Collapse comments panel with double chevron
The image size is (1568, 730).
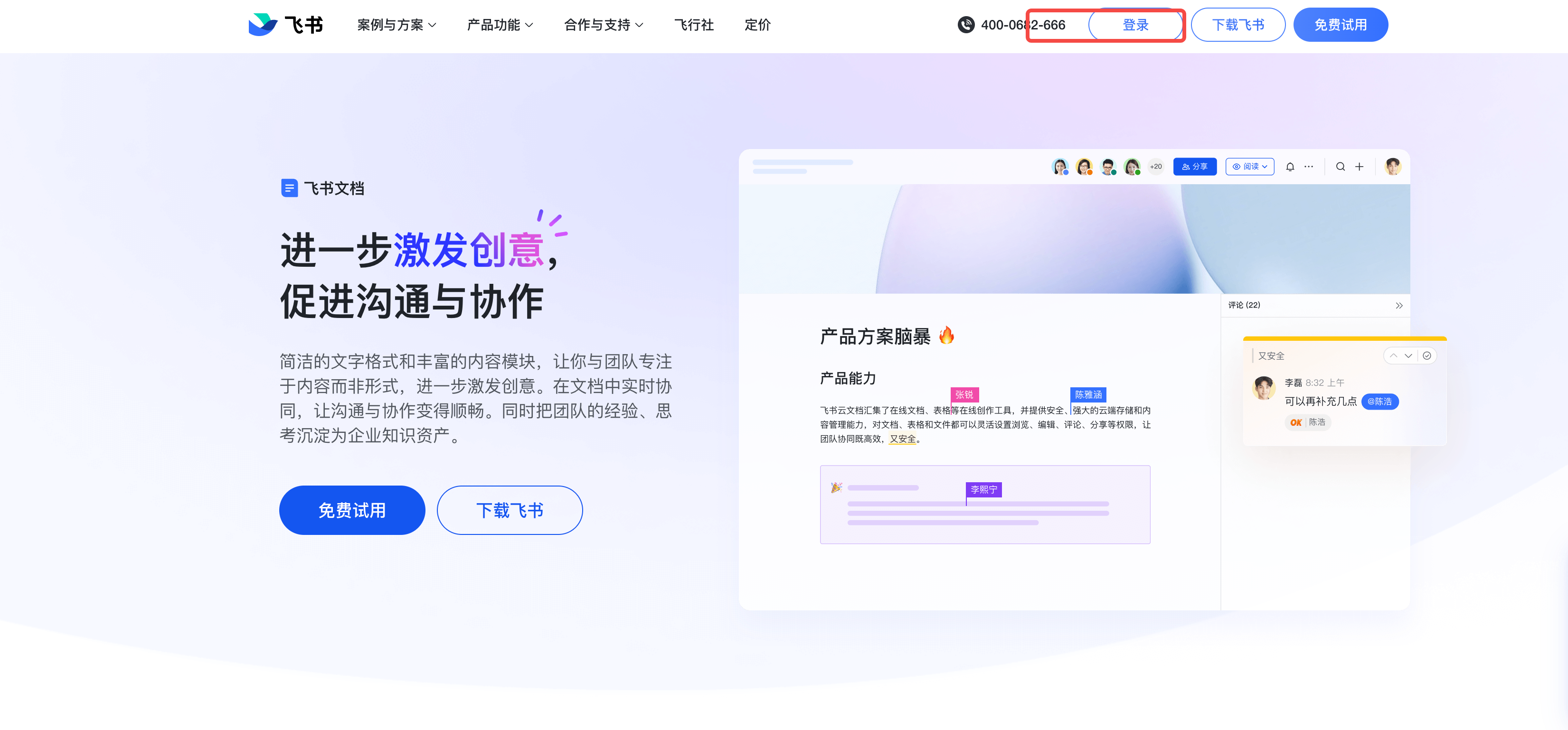tap(1399, 305)
